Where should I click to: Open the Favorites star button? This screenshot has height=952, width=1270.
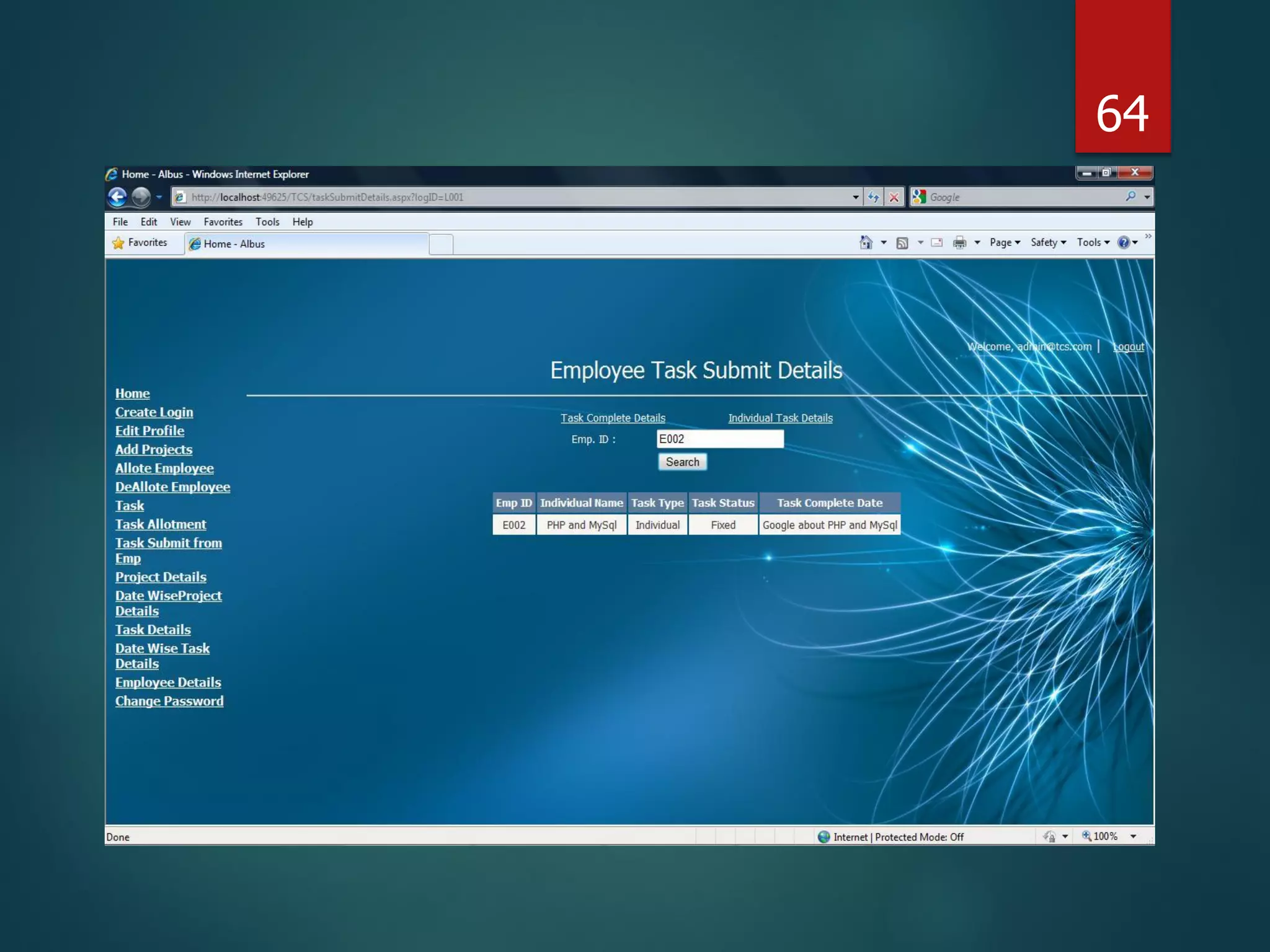point(140,243)
